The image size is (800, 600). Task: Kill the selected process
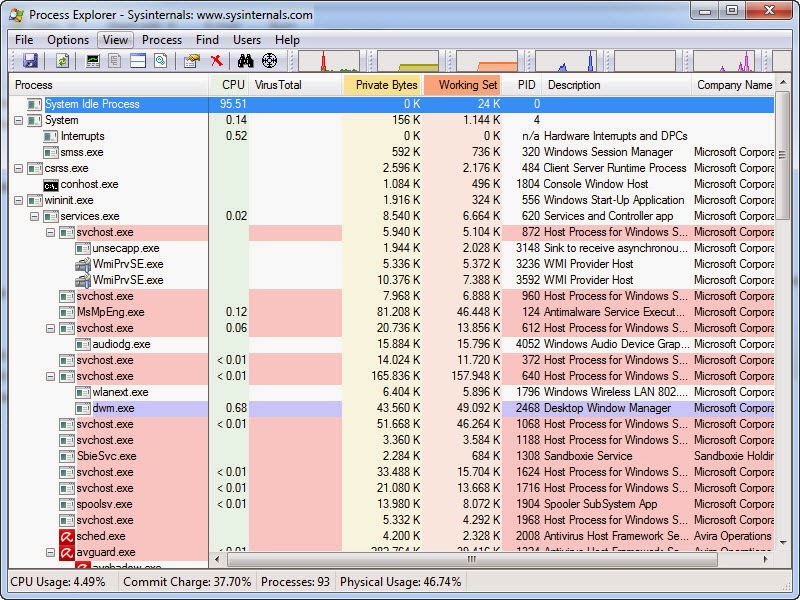coord(215,59)
